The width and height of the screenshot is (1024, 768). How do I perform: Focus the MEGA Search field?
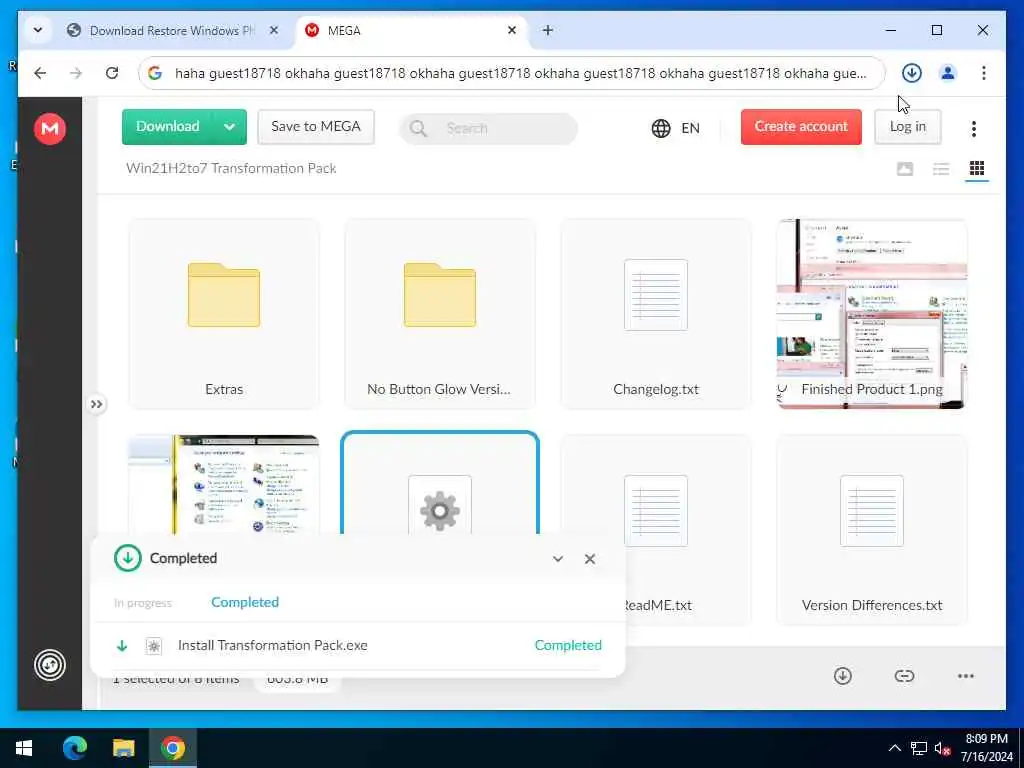(x=488, y=129)
